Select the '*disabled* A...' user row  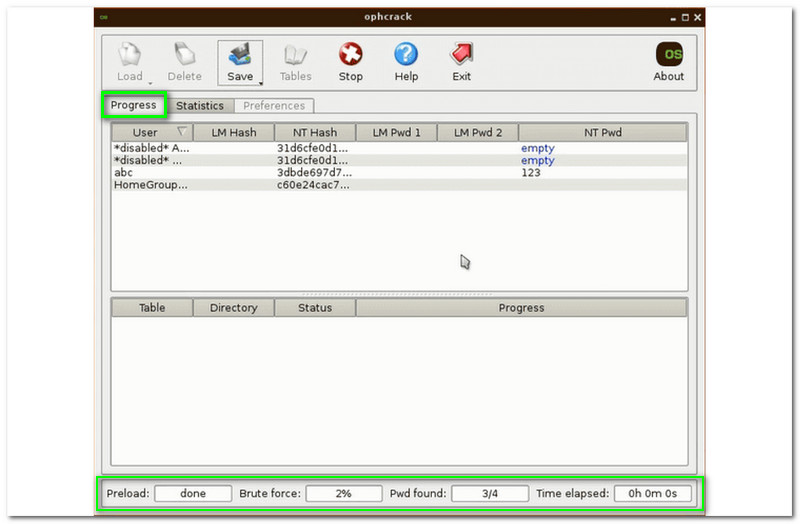pyautogui.click(x=399, y=148)
